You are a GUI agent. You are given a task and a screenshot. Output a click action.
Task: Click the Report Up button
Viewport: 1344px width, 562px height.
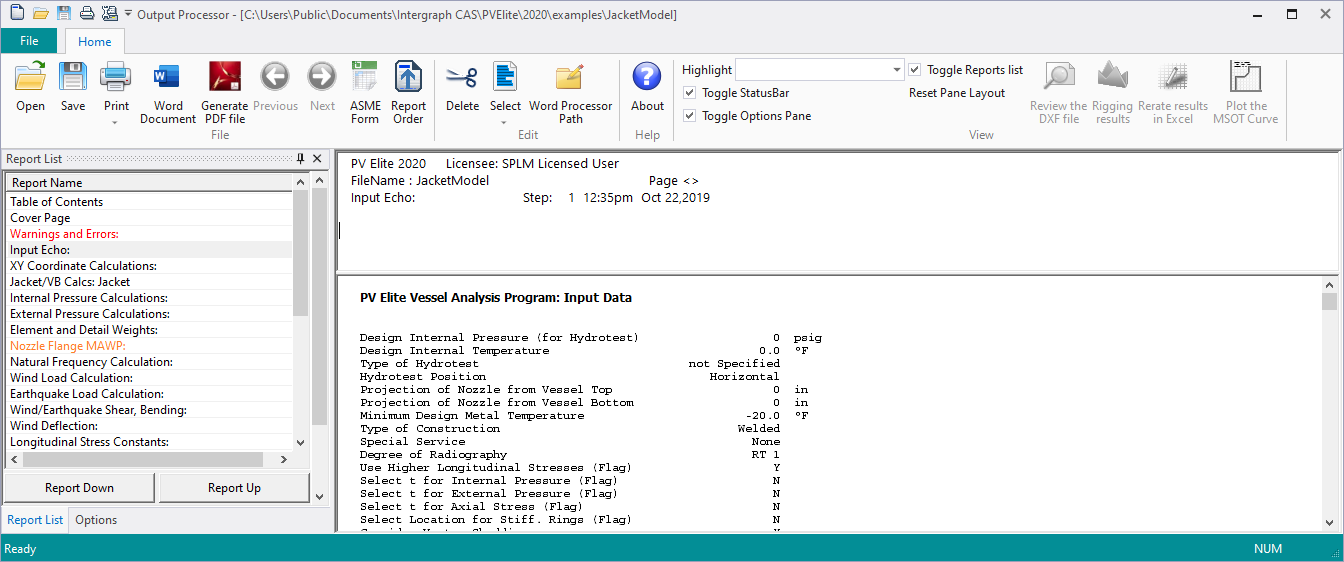click(234, 488)
